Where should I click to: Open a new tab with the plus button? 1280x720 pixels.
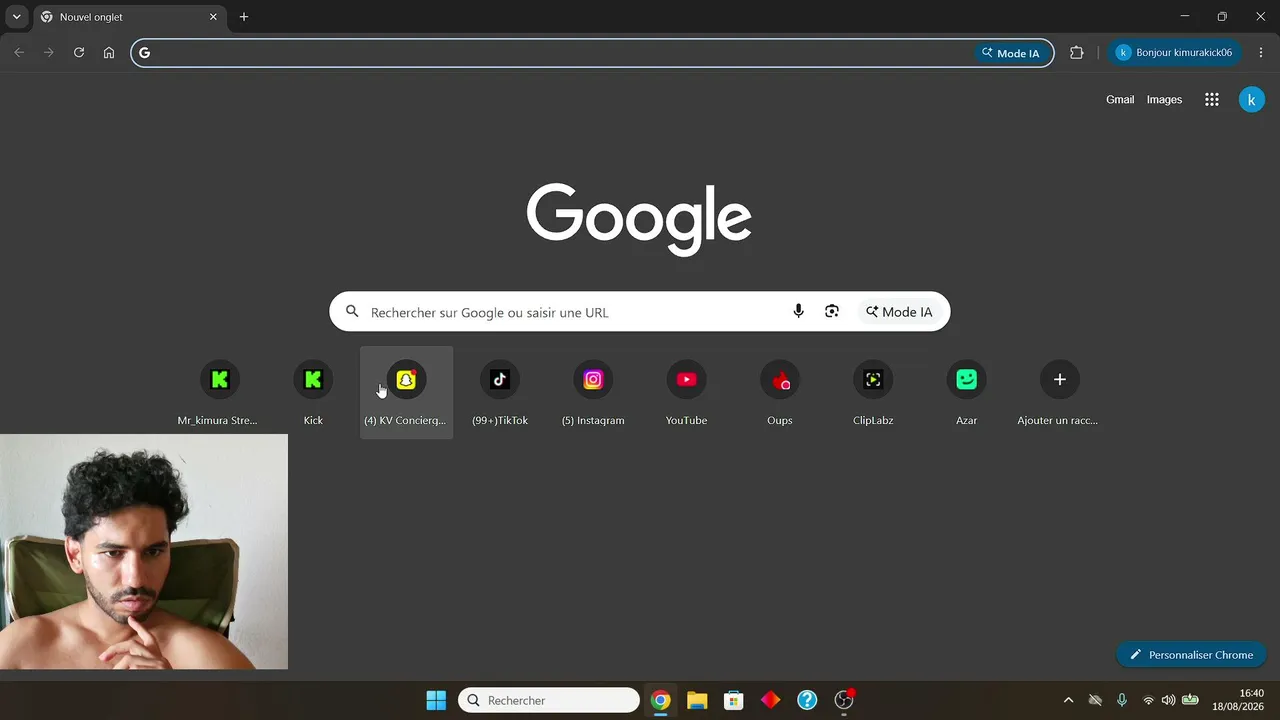(x=244, y=17)
